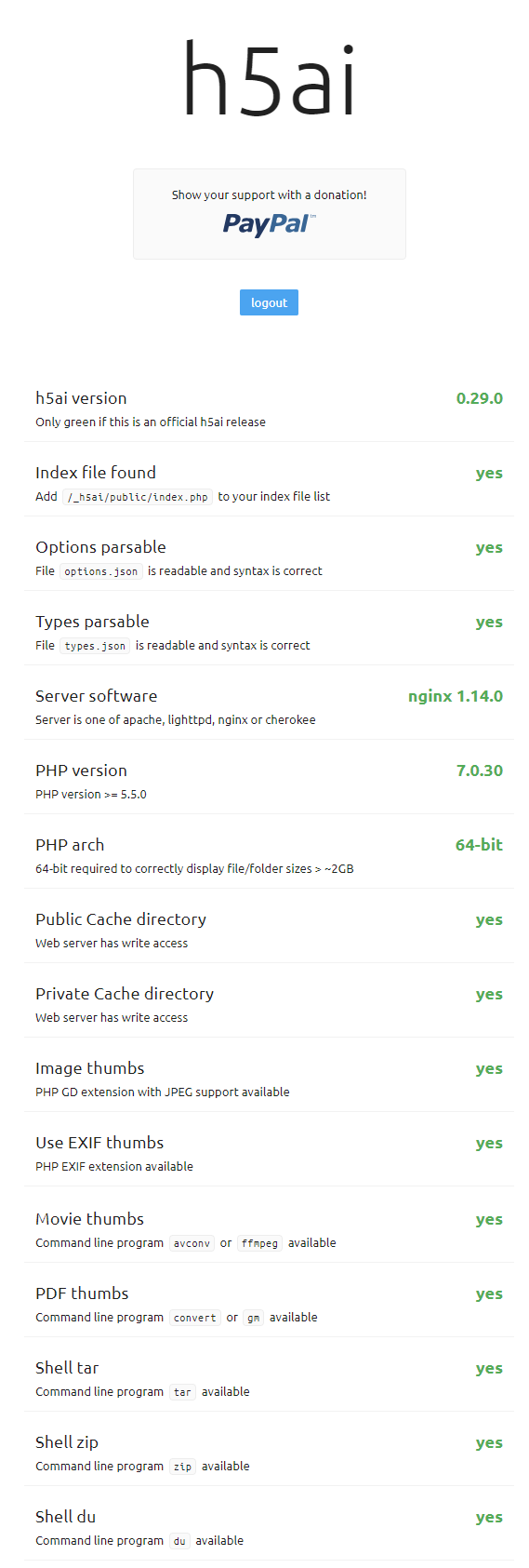
Task: Click the donation support text
Action: coord(269,194)
